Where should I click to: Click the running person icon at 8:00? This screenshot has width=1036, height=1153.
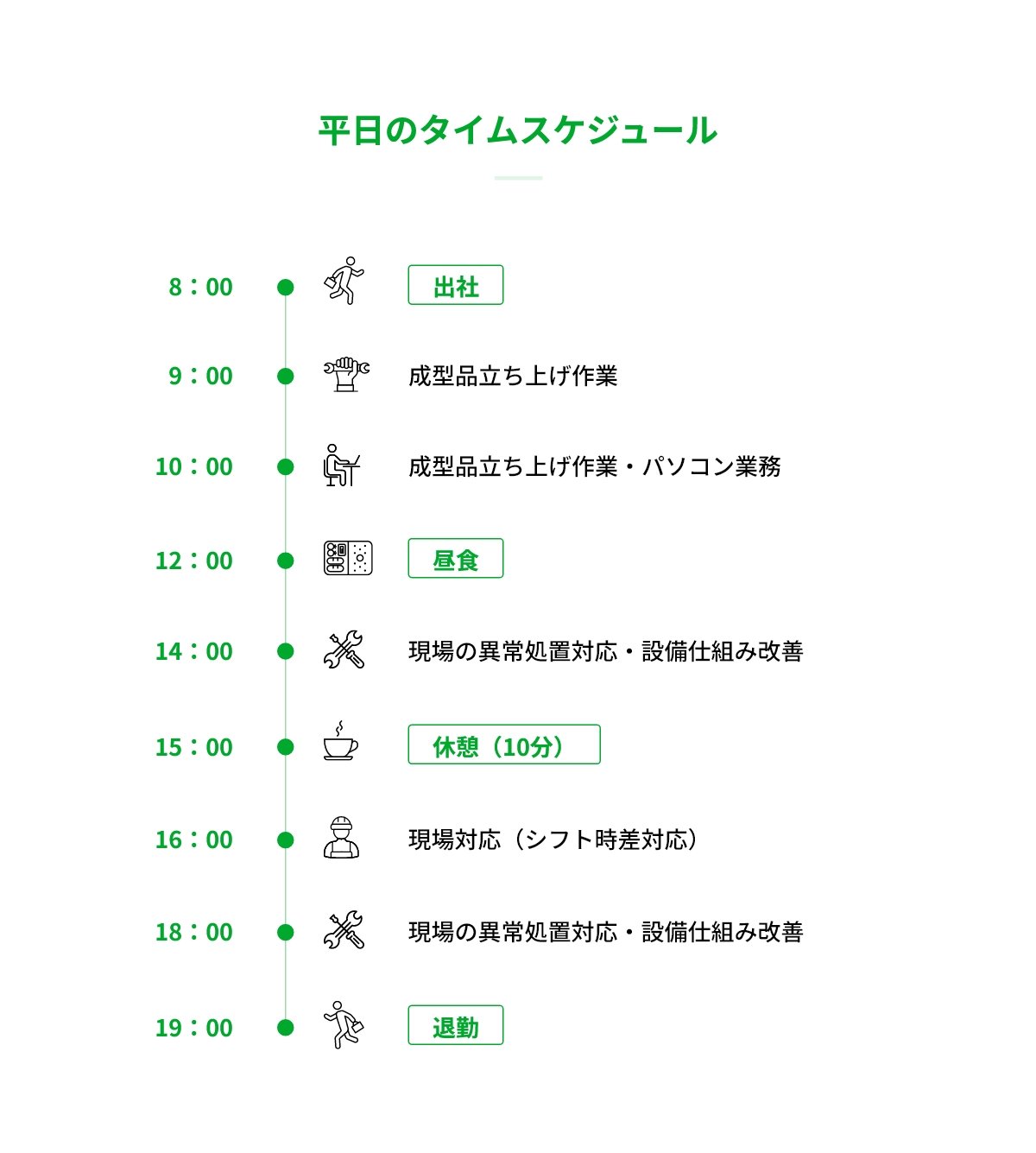[x=344, y=281]
